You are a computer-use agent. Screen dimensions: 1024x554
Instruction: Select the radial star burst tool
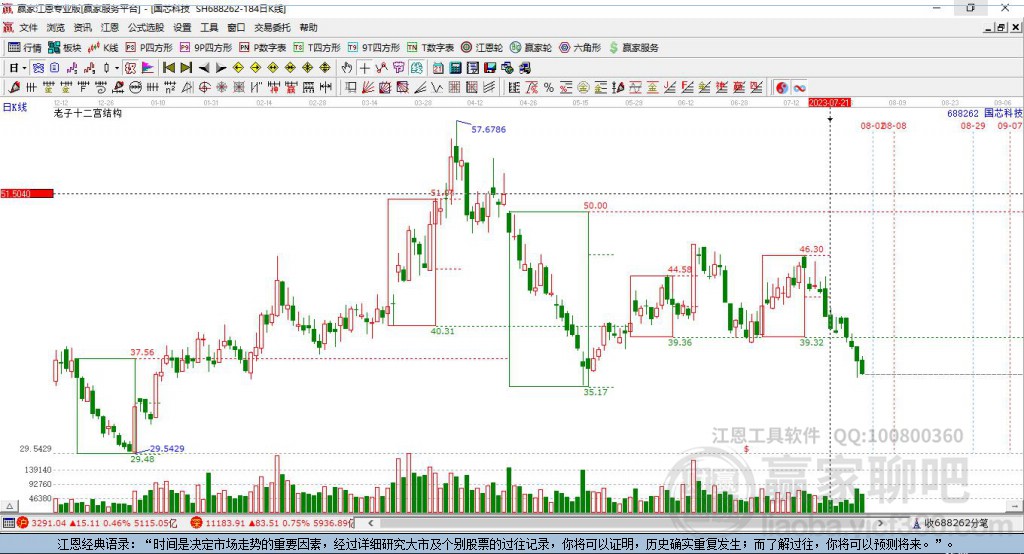(221, 88)
